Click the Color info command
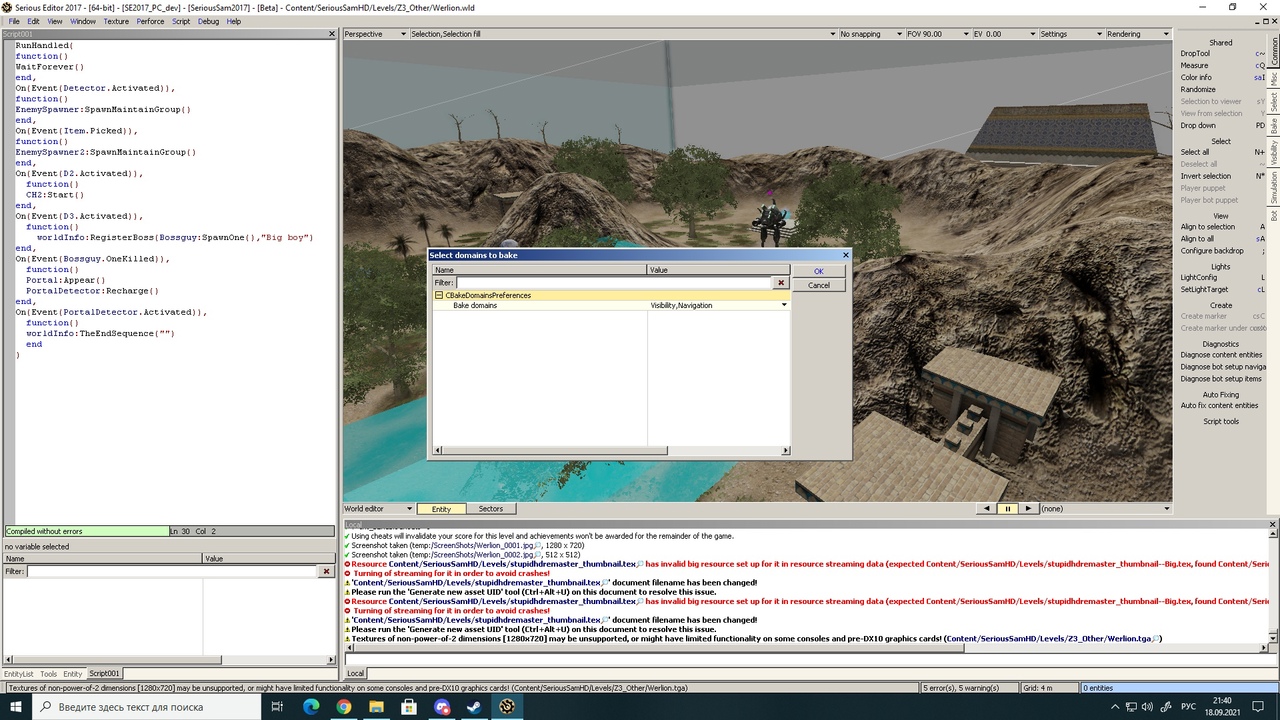1280x720 pixels. pyautogui.click(x=1196, y=77)
